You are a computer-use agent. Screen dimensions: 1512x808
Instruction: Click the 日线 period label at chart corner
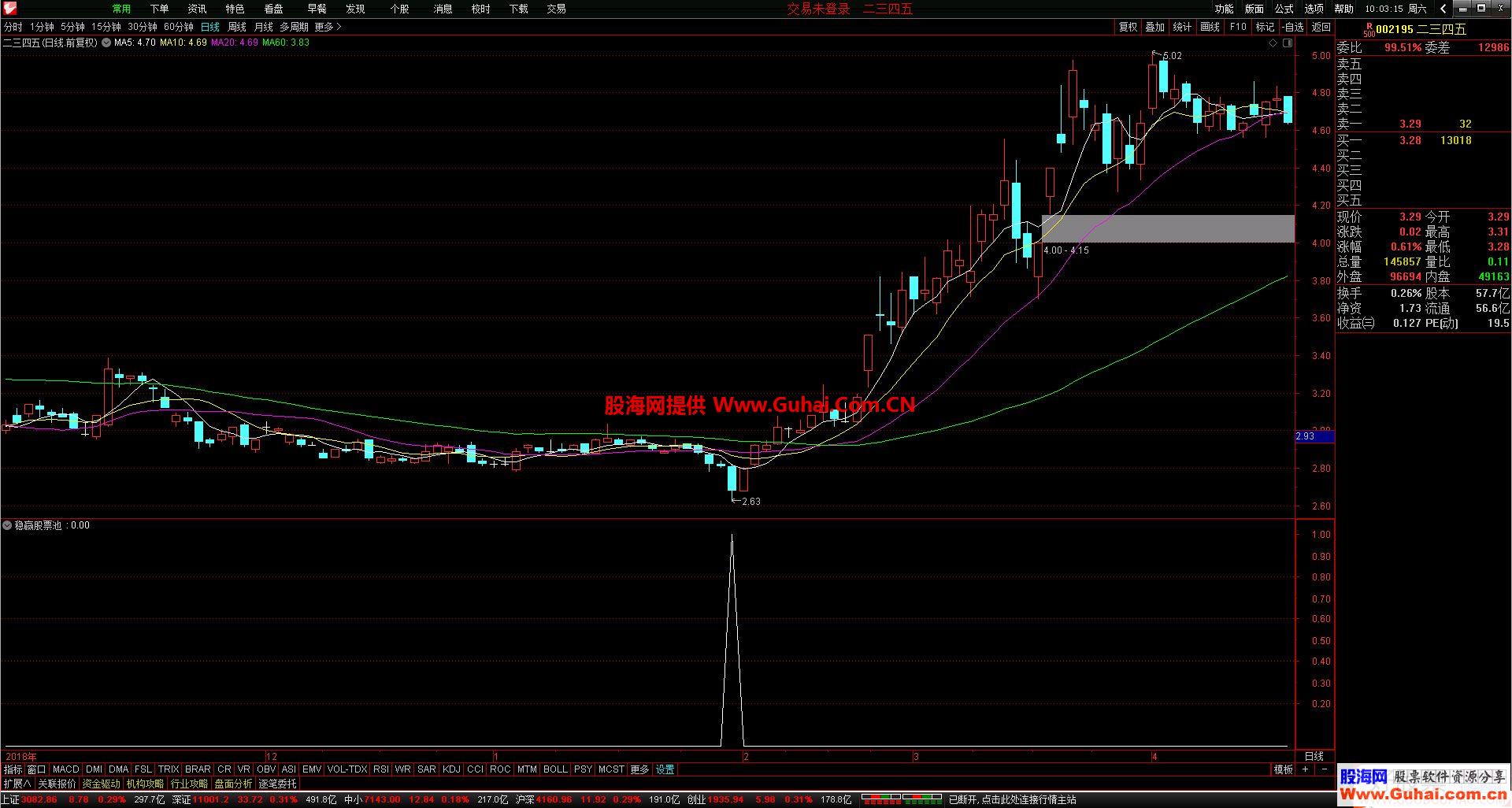[x=1314, y=756]
